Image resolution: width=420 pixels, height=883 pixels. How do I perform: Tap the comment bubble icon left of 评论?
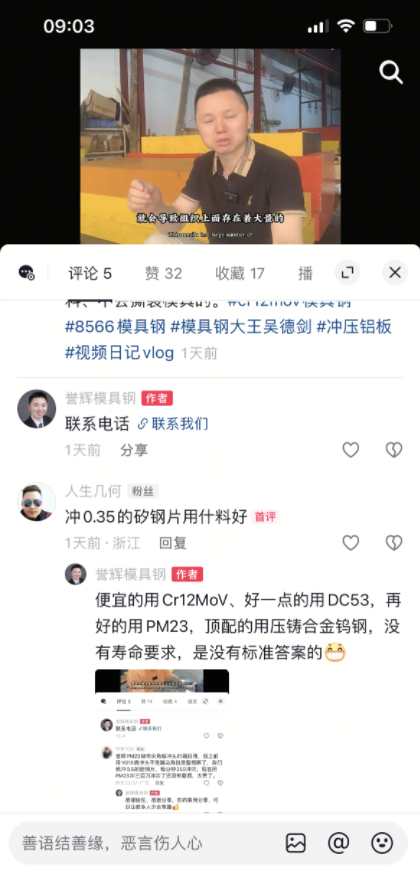(x=26, y=273)
